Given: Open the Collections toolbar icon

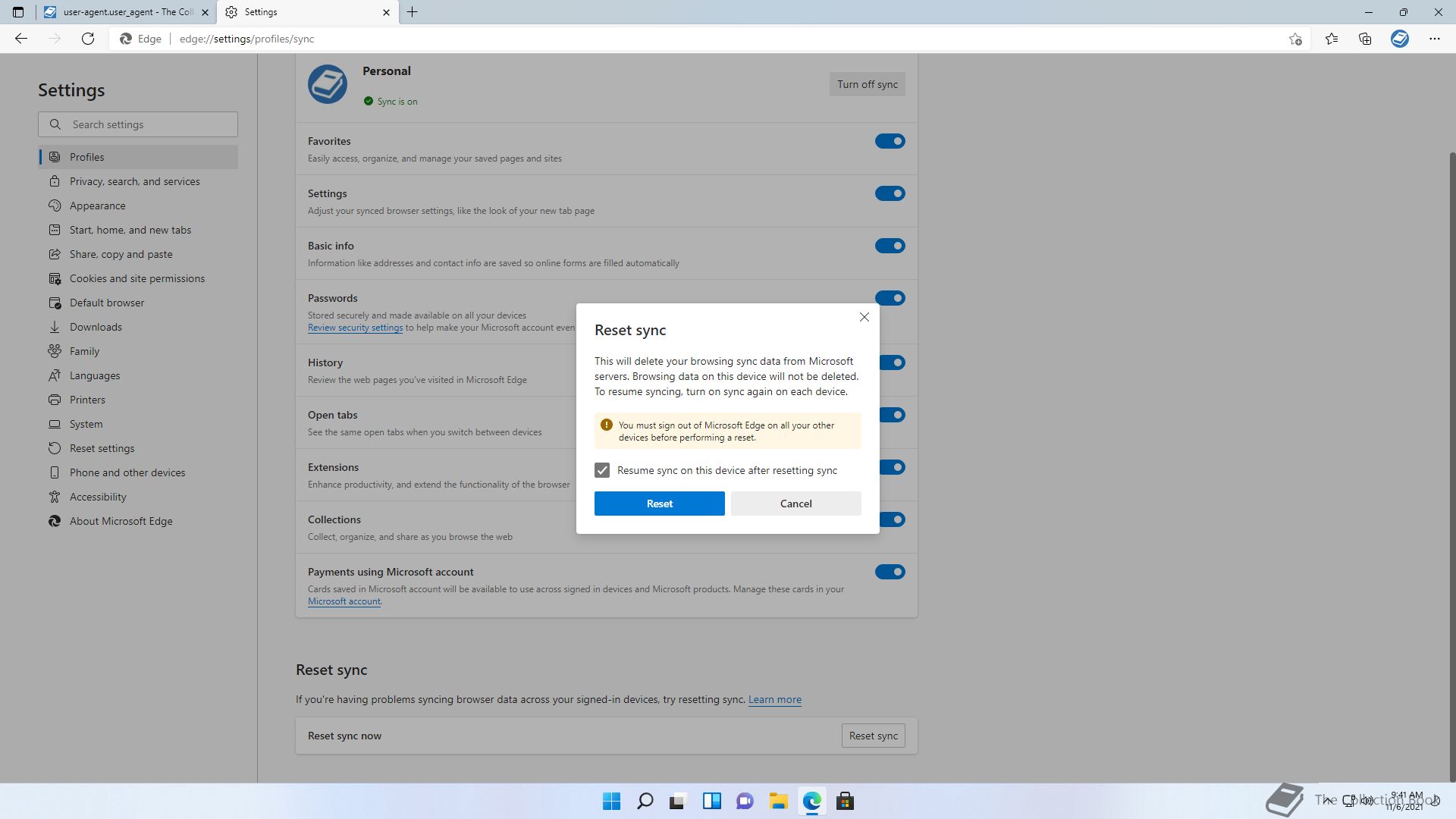Looking at the screenshot, I should click(1365, 39).
